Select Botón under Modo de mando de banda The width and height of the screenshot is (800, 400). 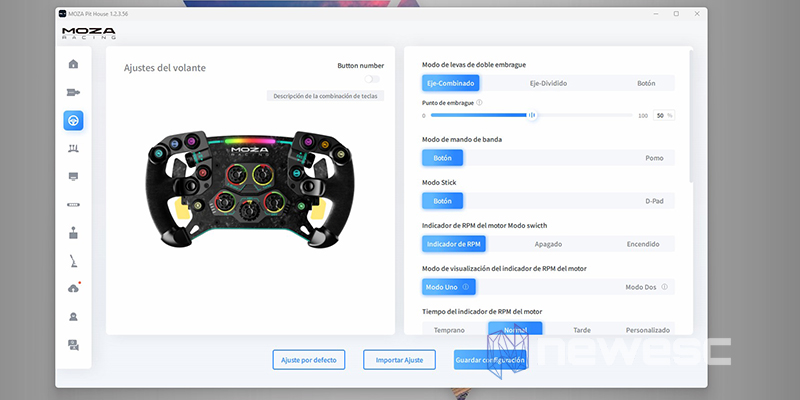[442, 158]
